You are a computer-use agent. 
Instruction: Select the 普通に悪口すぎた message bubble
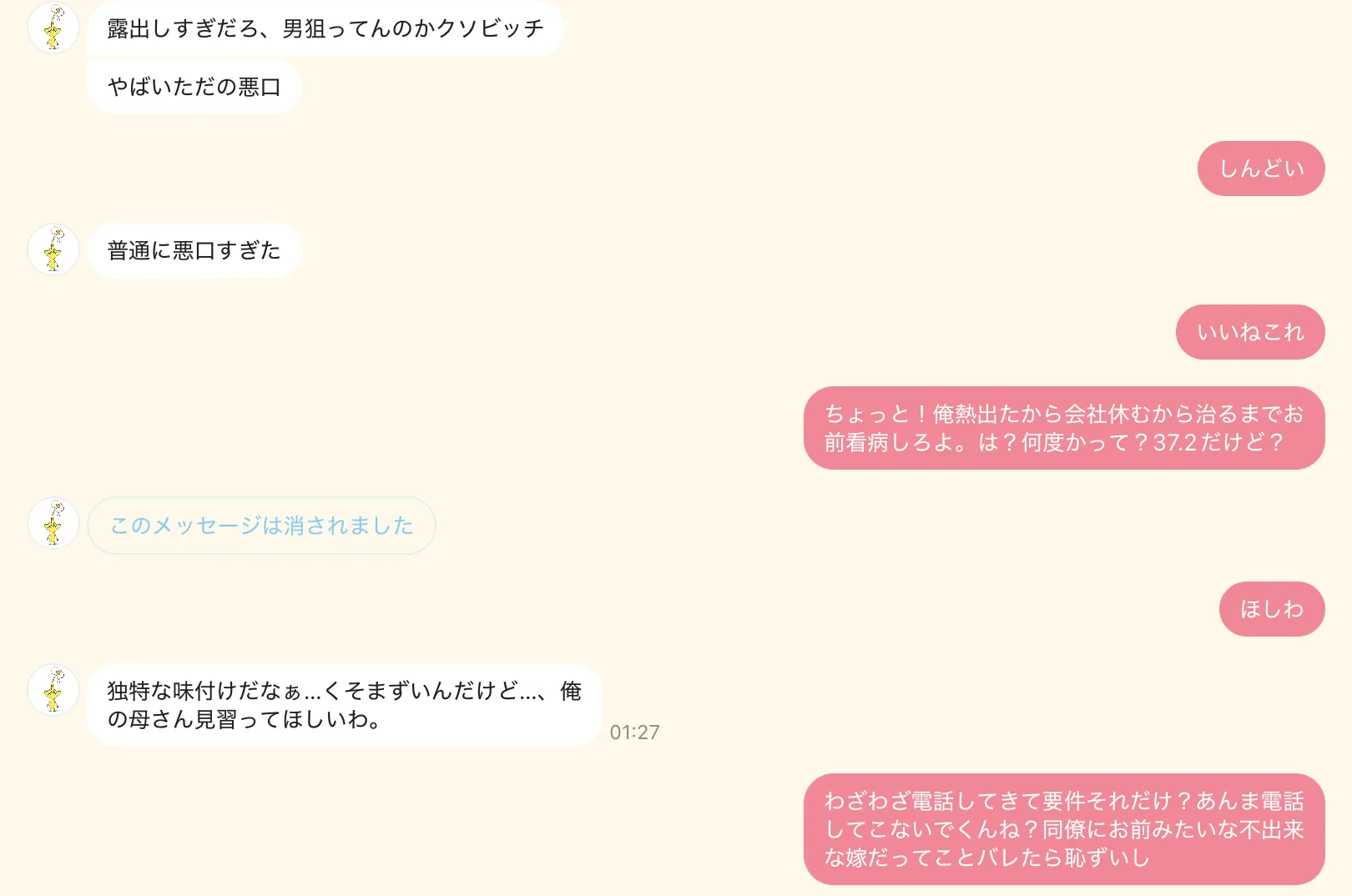coord(194,250)
